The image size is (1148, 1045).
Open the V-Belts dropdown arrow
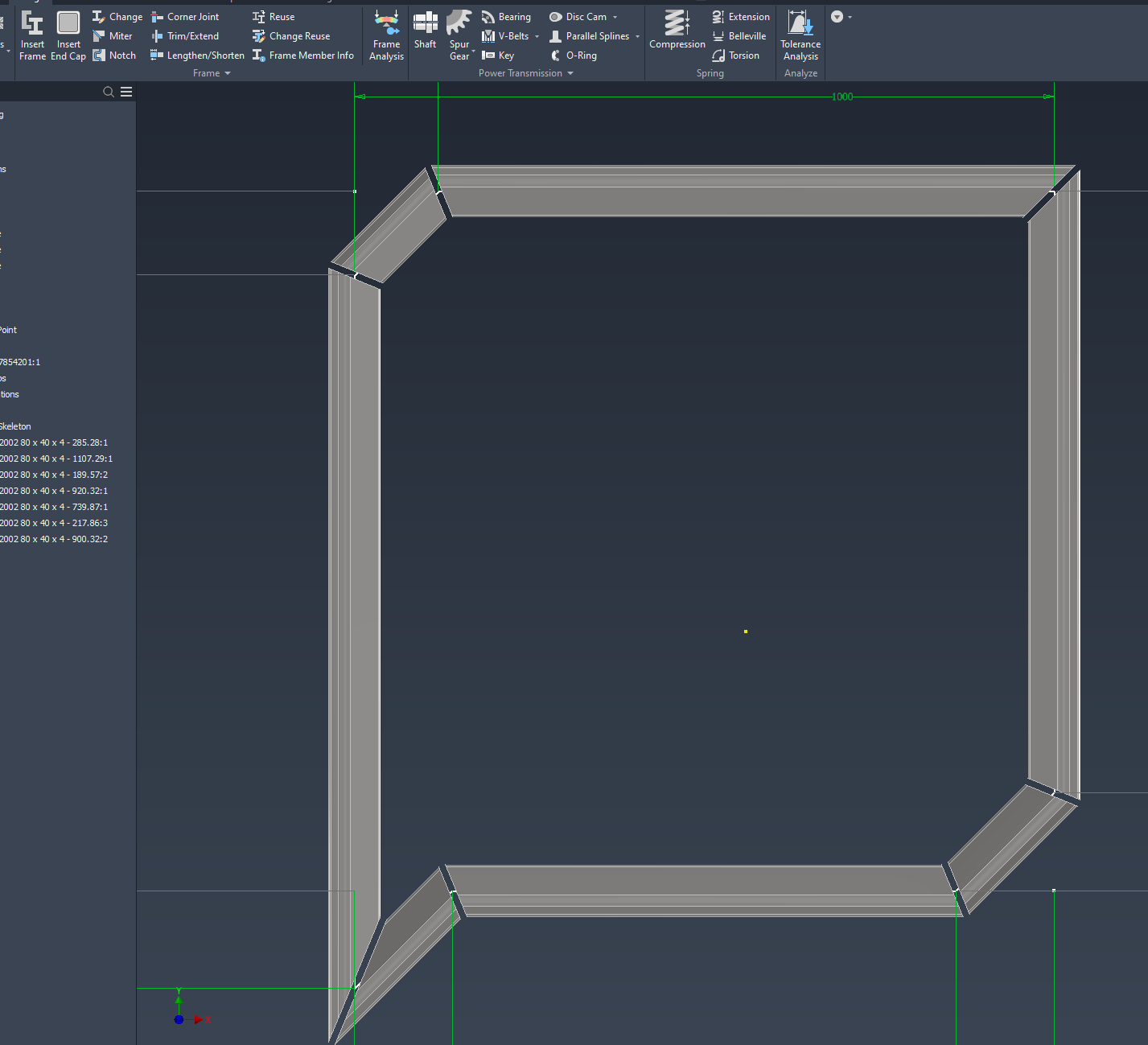(x=537, y=35)
